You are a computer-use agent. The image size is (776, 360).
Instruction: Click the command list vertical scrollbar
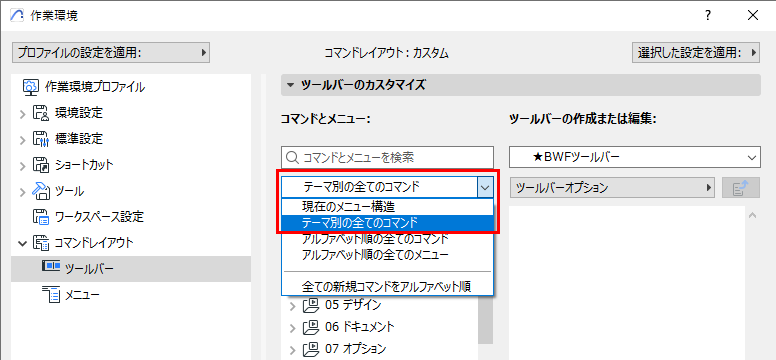(x=485, y=319)
